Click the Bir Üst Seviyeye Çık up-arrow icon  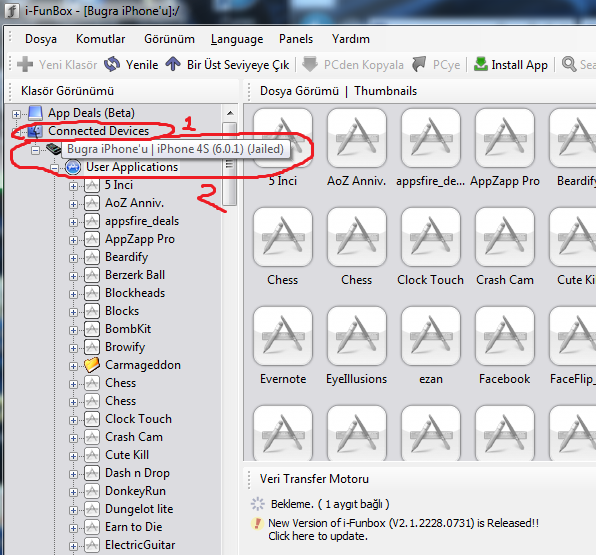point(173,64)
